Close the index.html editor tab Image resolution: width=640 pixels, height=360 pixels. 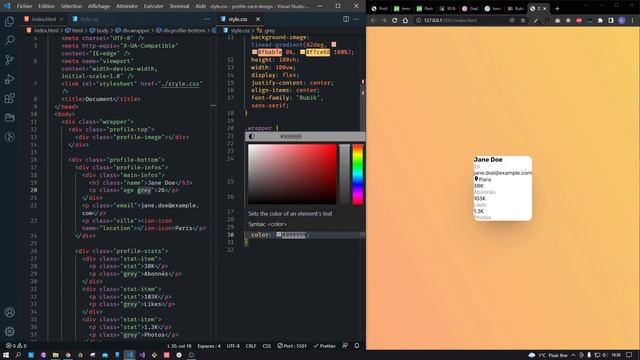[62, 19]
